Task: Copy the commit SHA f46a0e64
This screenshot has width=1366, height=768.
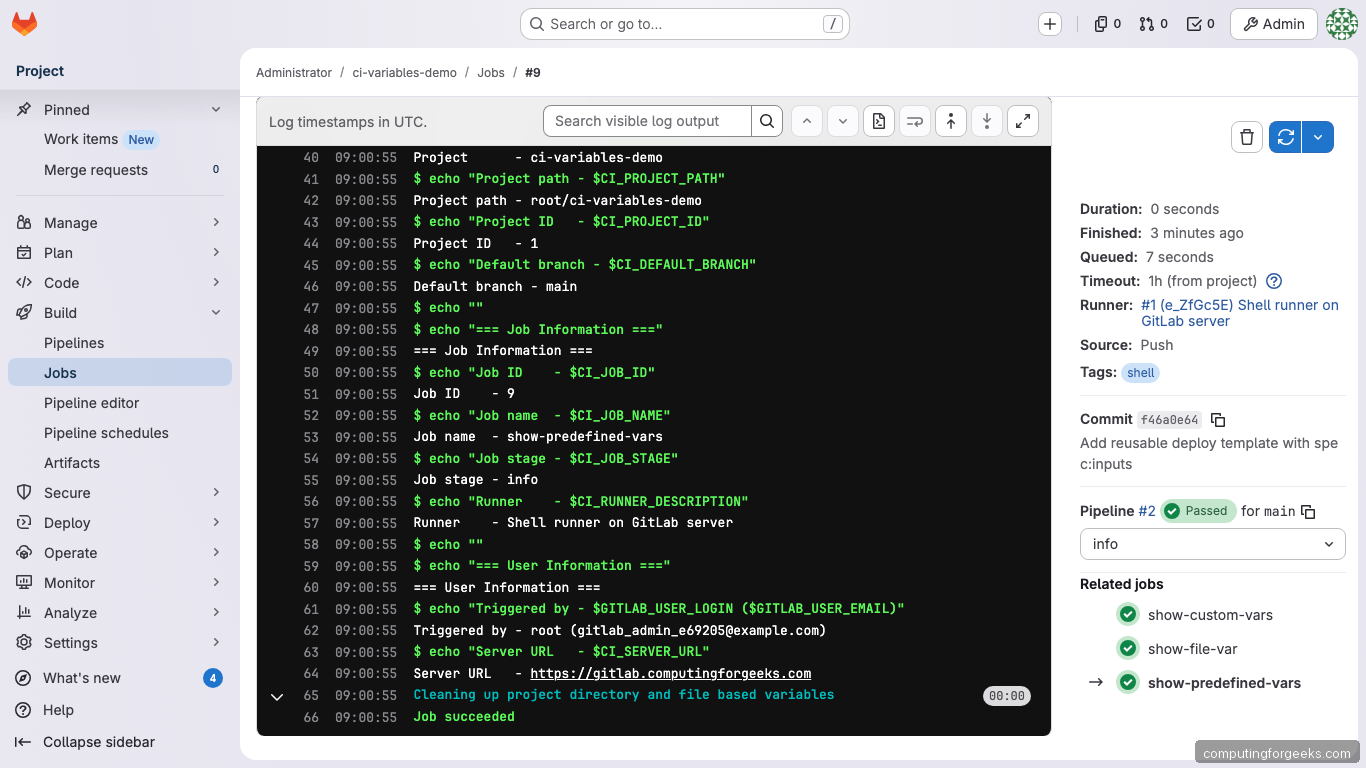Action: click(1217, 419)
